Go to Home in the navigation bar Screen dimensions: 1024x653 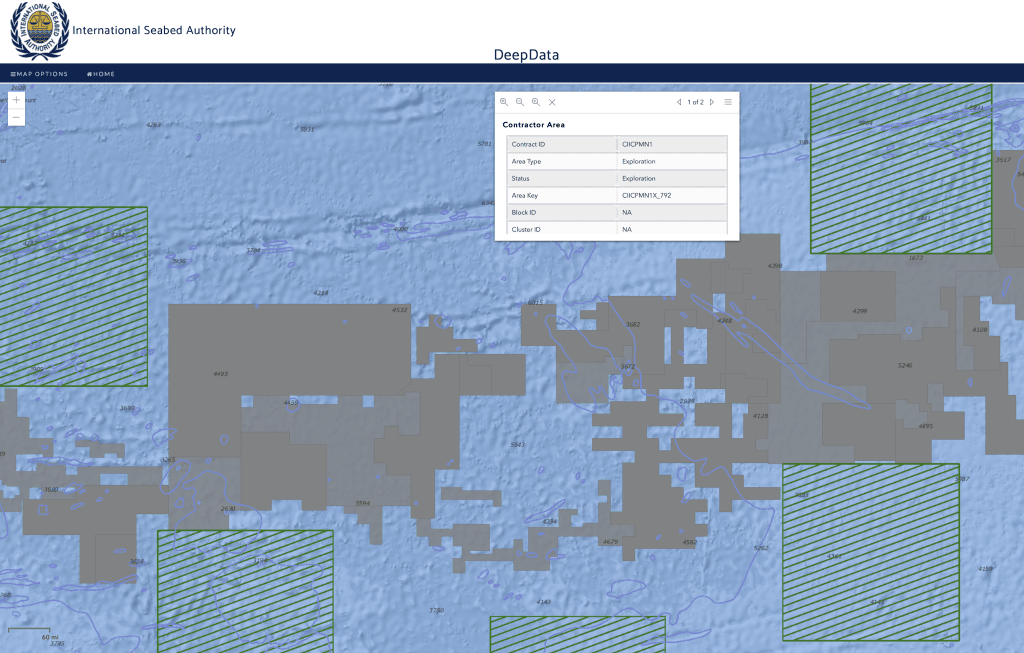click(x=101, y=74)
